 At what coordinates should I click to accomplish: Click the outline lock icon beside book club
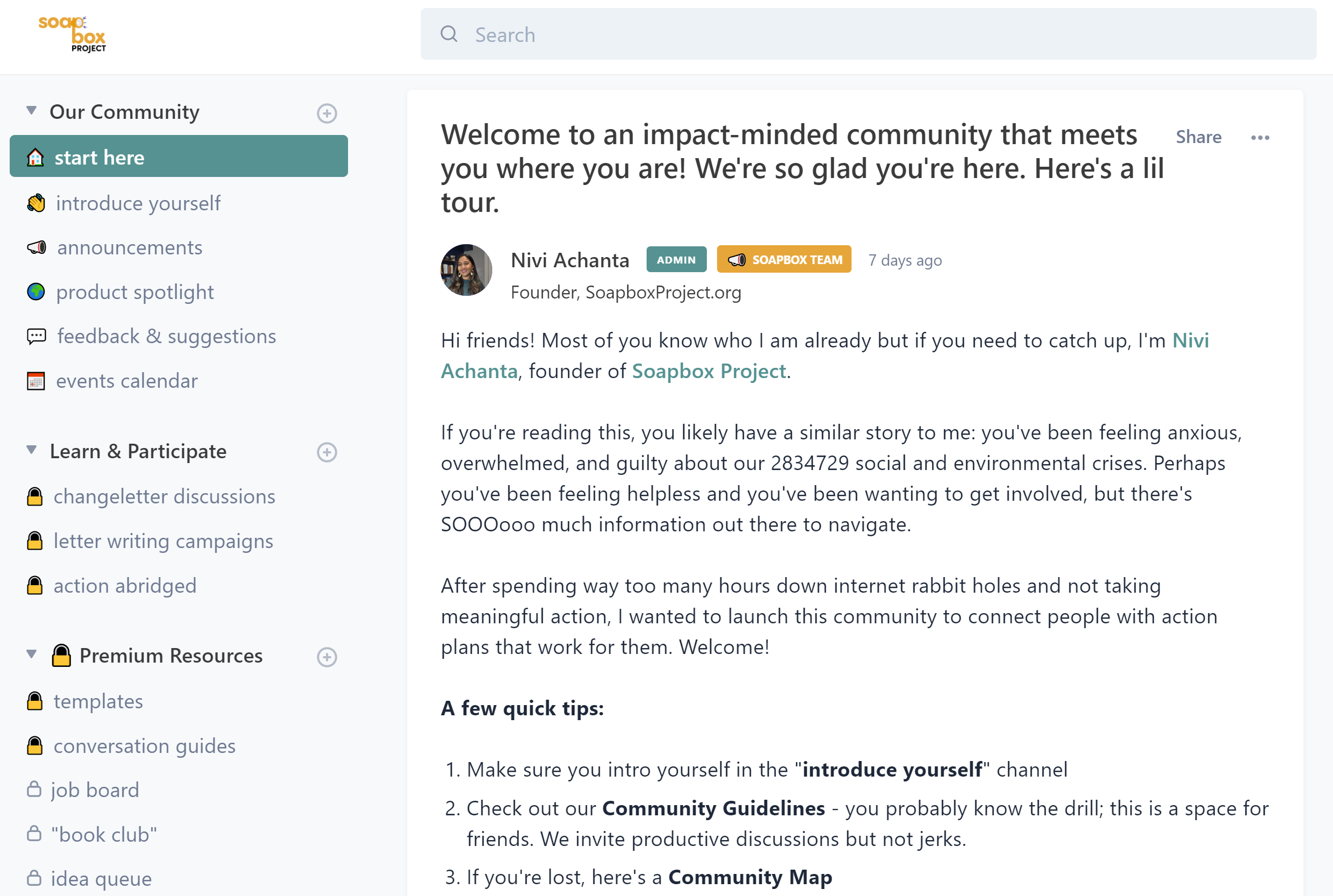(34, 833)
